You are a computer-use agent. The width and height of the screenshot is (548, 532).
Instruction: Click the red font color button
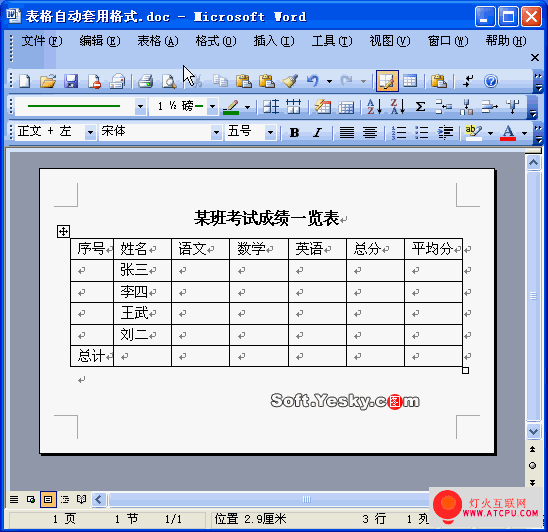pos(508,132)
